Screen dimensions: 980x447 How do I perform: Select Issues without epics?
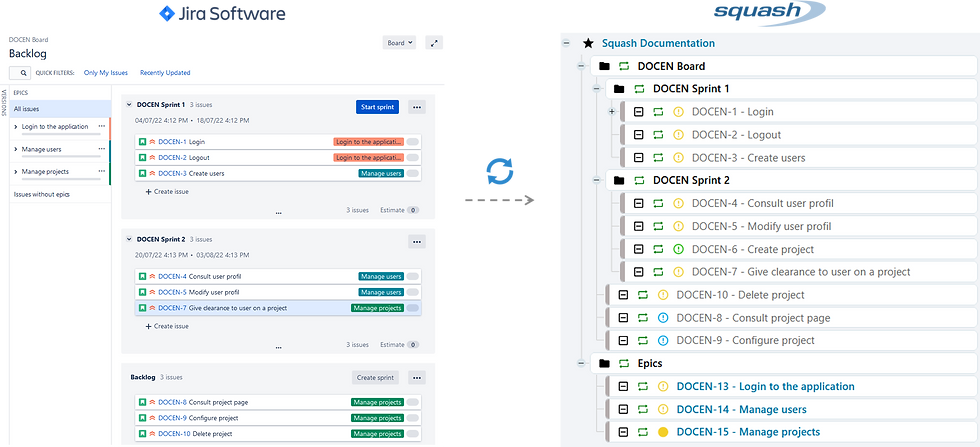tap(42, 194)
